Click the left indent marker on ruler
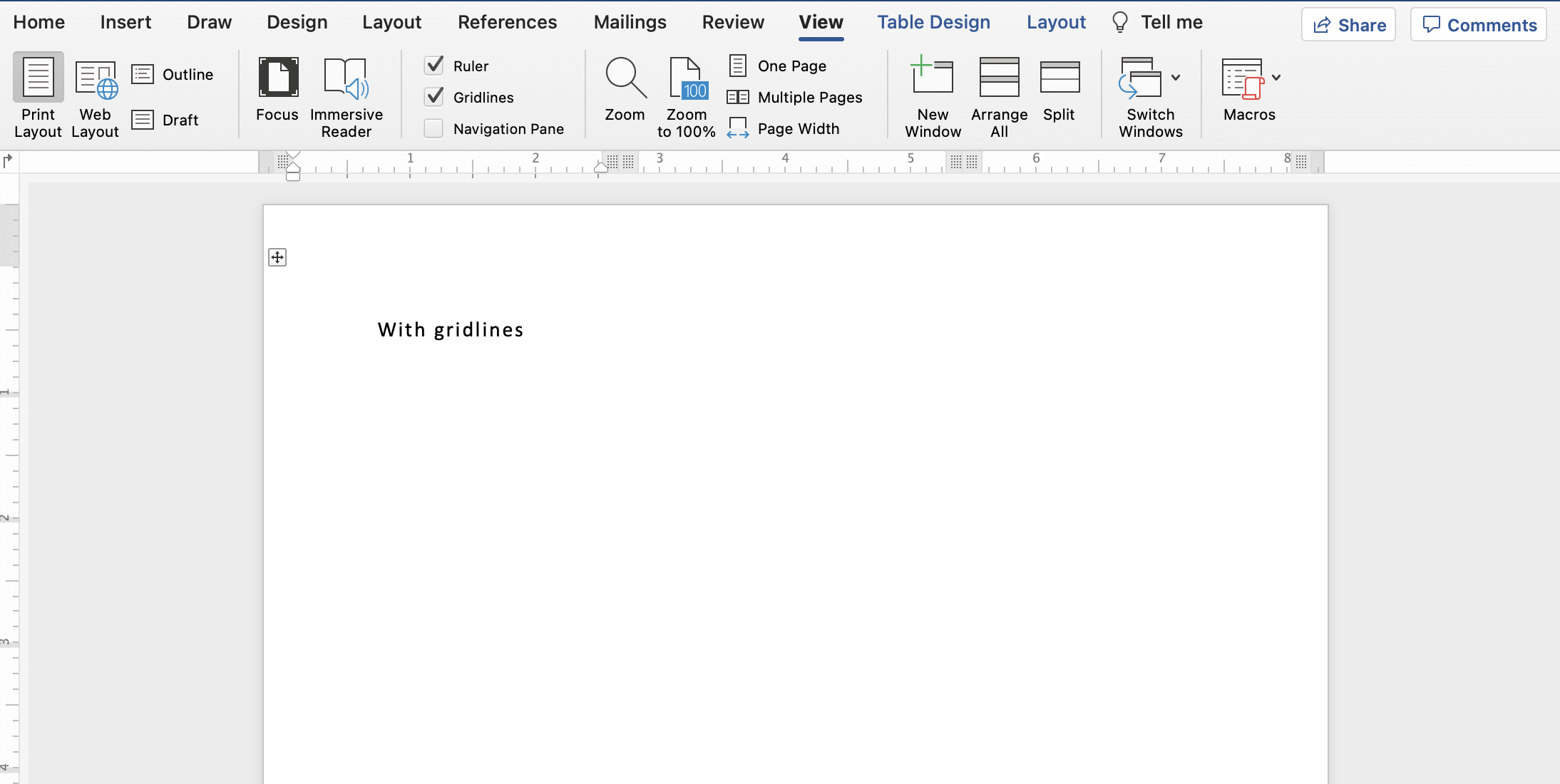Image resolution: width=1560 pixels, height=784 pixels. click(293, 176)
